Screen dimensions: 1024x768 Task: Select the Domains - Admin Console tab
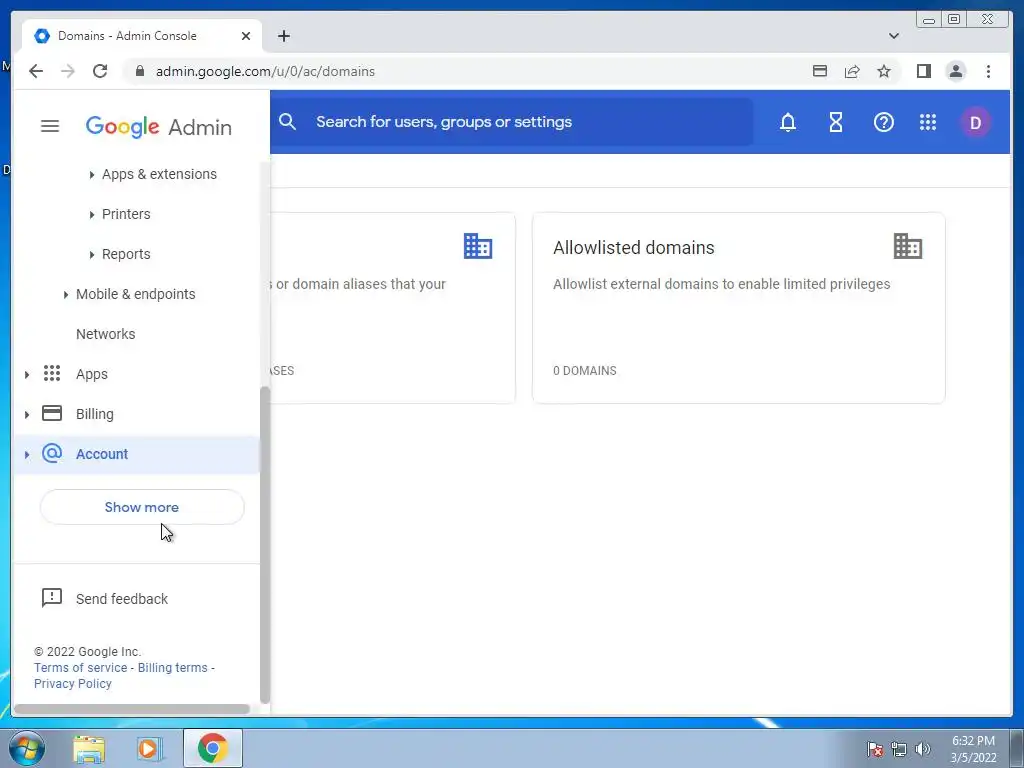click(142, 36)
